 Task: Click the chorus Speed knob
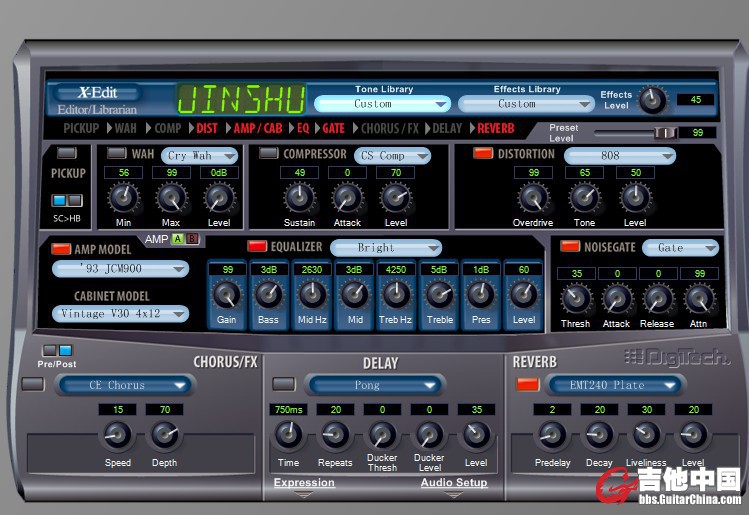pos(117,434)
